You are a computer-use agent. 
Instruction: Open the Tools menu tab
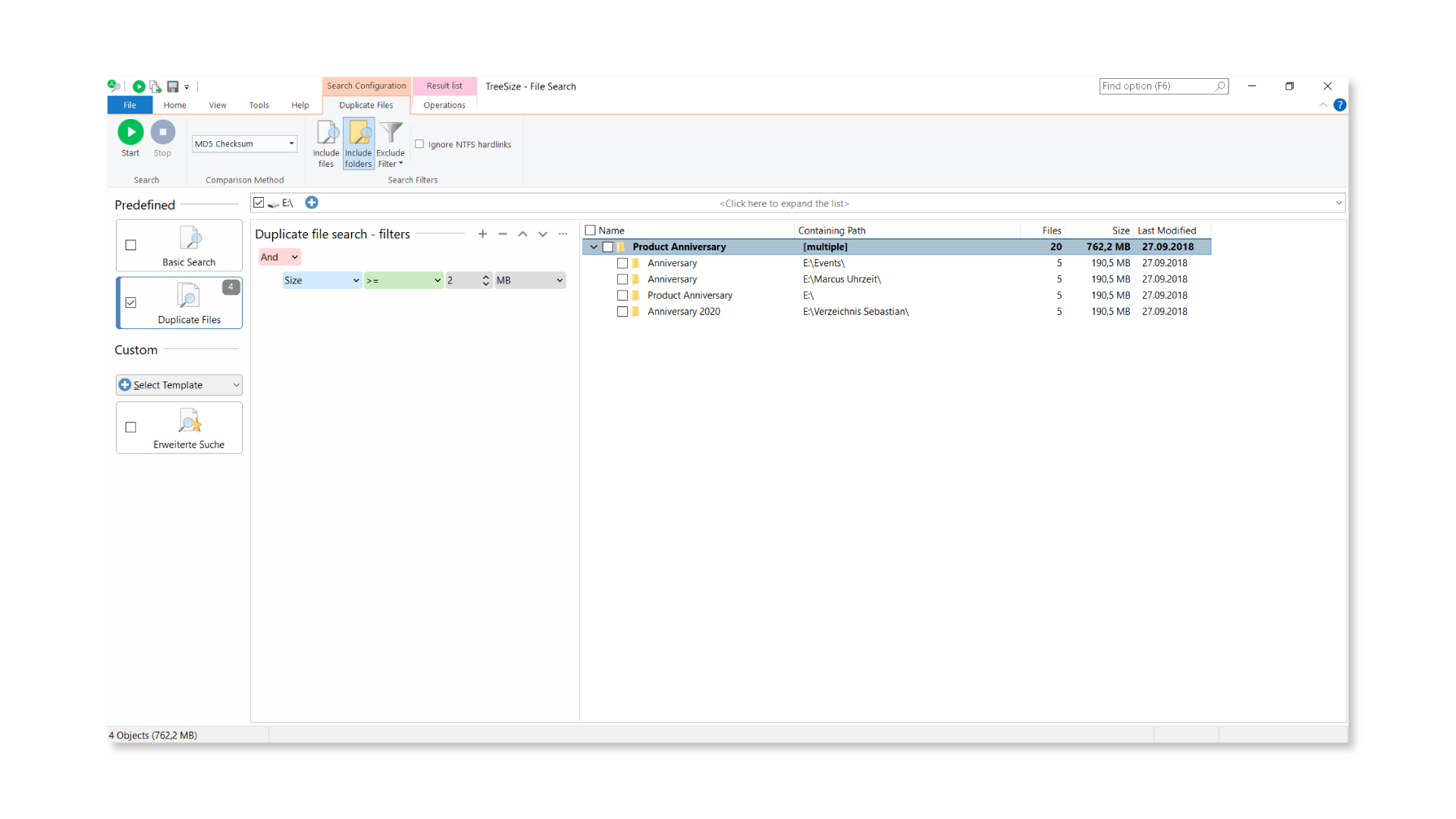coord(259,105)
